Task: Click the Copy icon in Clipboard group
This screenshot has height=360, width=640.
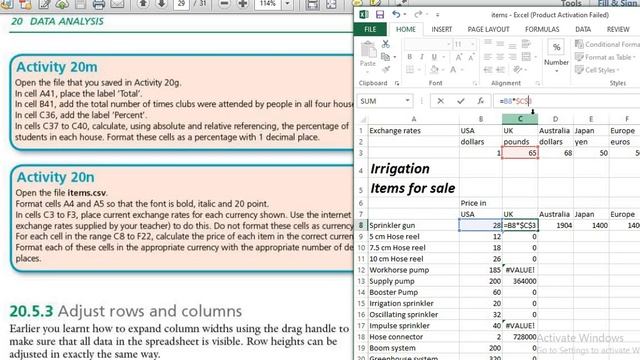Action: pos(385,57)
